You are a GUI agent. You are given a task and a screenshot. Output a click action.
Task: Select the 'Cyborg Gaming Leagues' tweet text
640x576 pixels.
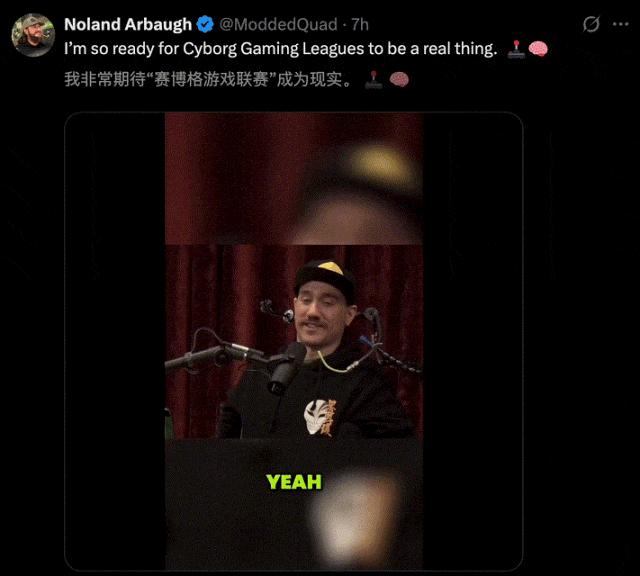pos(281,49)
